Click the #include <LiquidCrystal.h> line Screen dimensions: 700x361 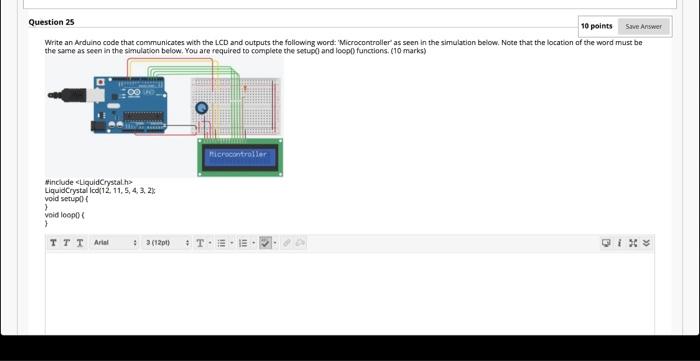[89, 182]
